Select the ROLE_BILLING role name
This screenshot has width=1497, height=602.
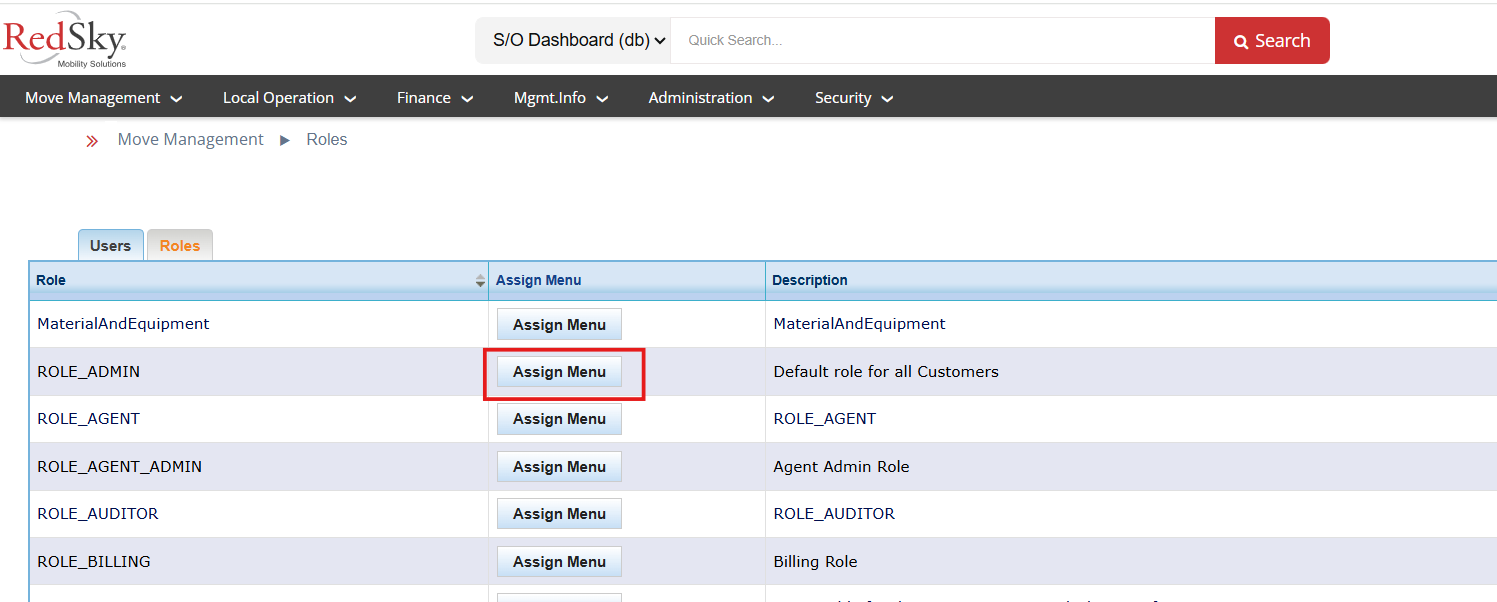coord(94,562)
